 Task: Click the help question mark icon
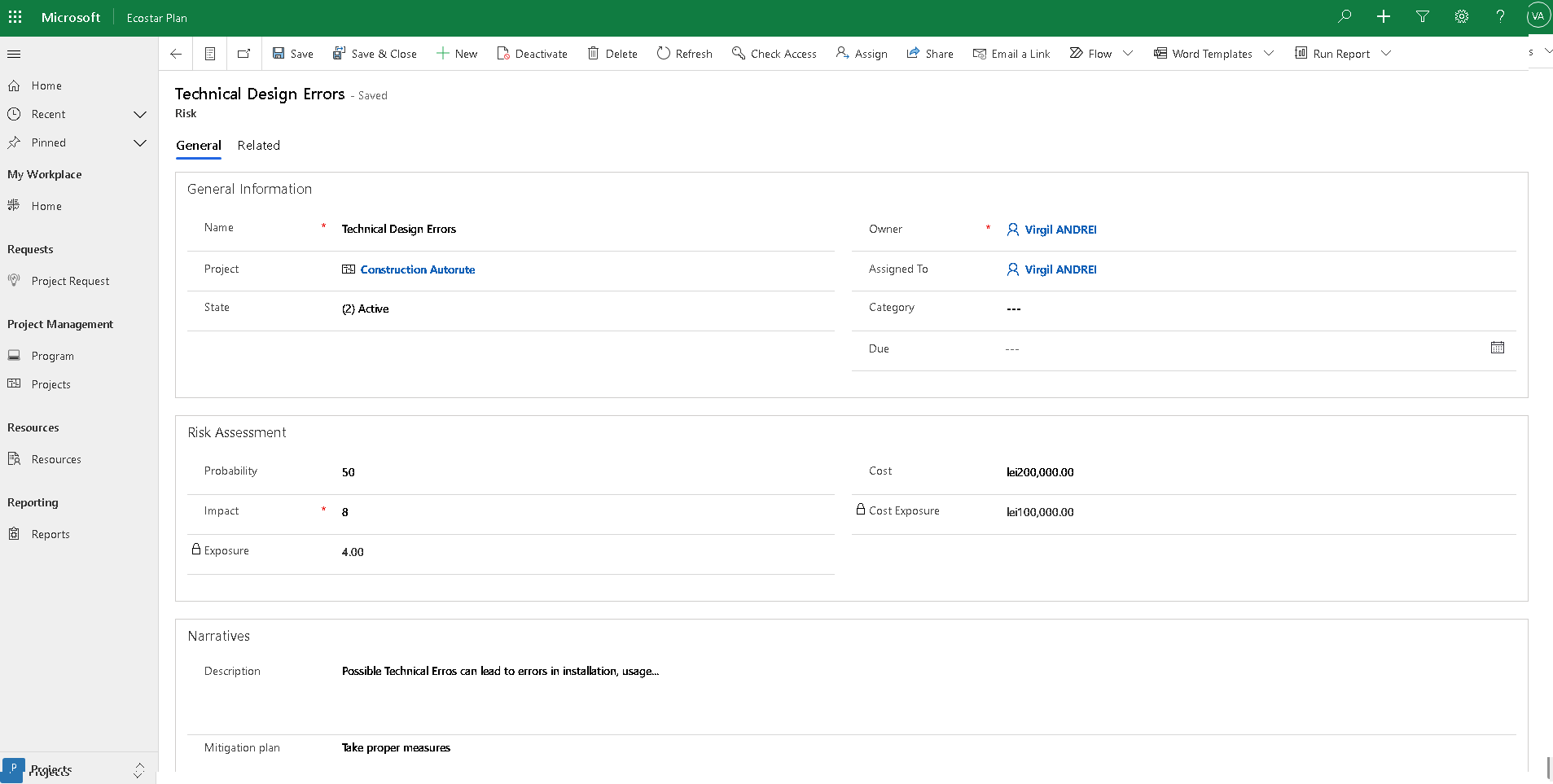(1500, 17)
